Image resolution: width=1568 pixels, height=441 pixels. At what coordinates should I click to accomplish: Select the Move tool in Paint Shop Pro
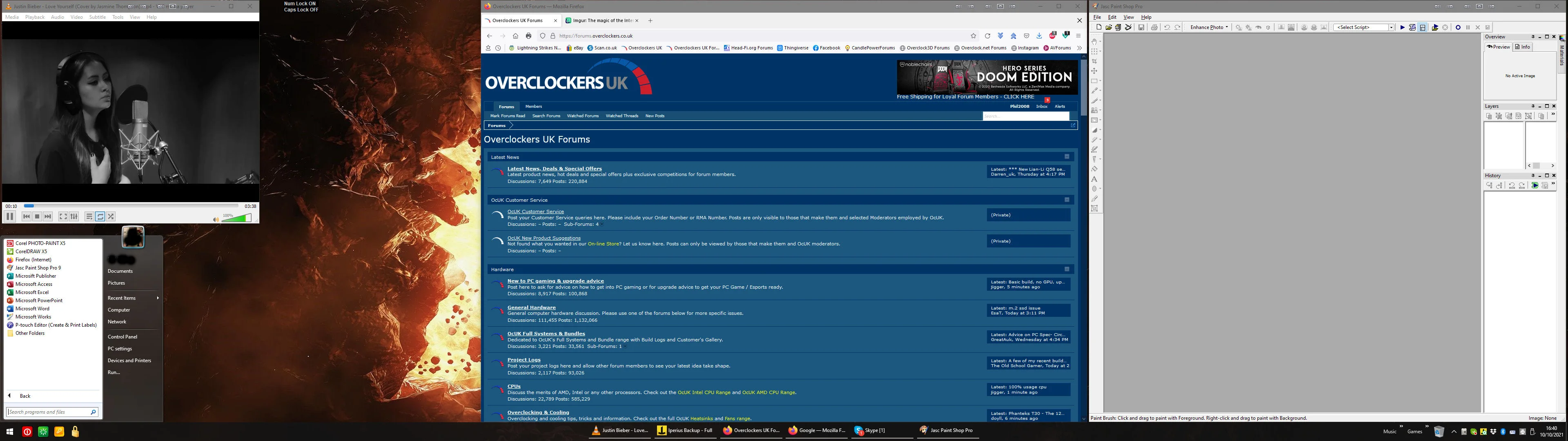(1094, 71)
